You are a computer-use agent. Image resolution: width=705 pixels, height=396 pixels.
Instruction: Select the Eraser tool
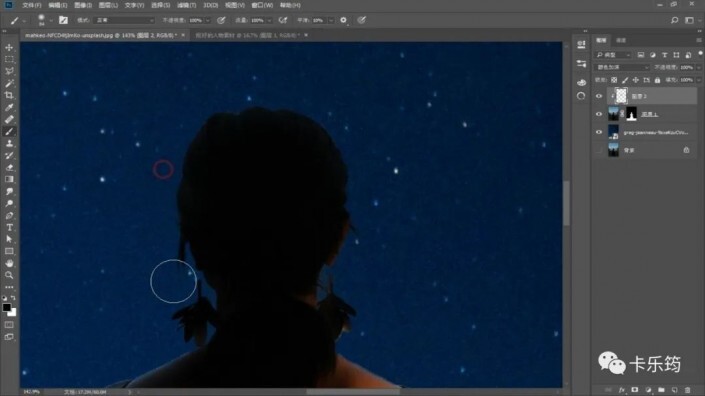coord(9,167)
